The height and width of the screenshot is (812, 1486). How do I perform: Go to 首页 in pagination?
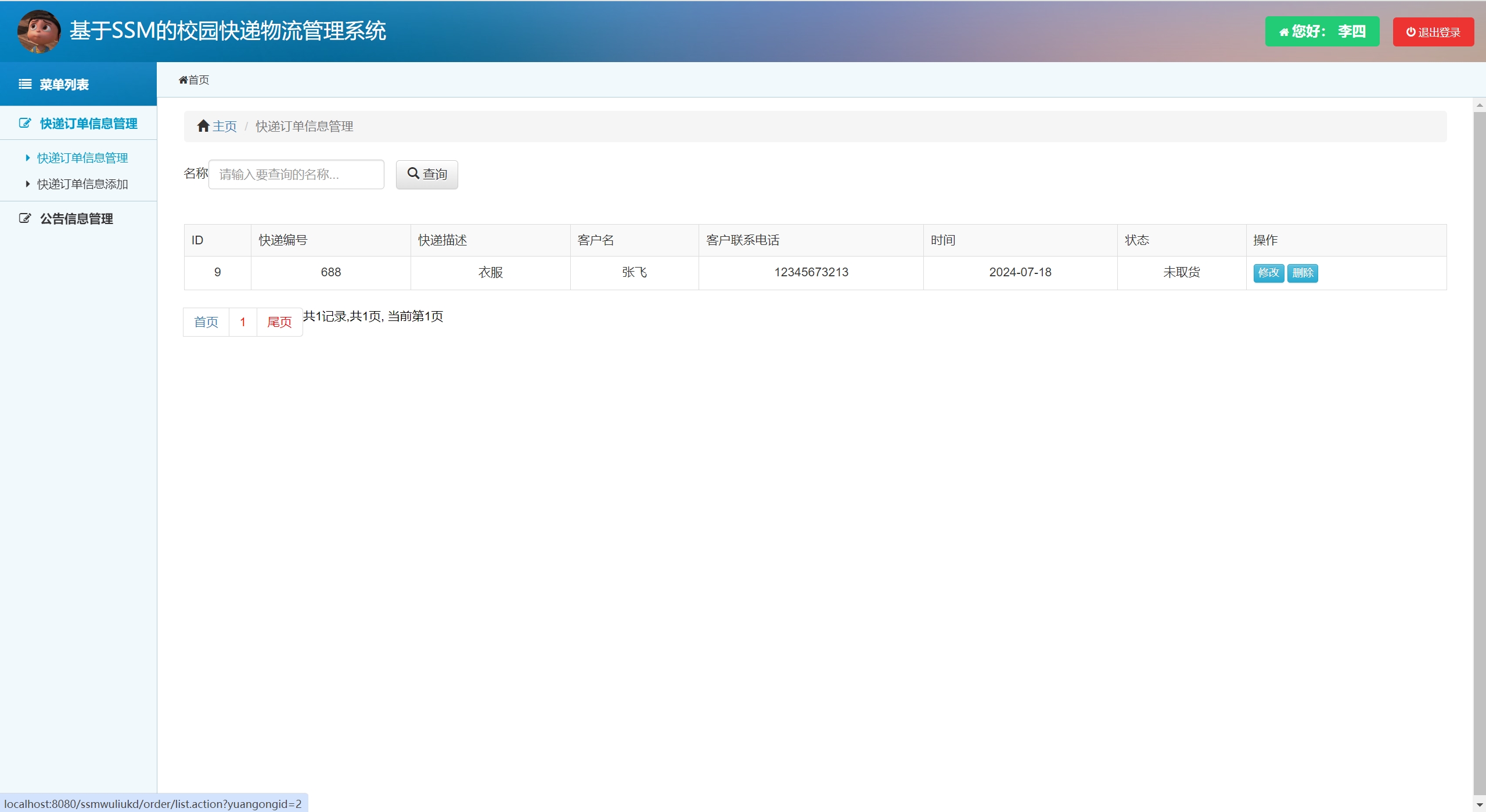click(206, 322)
